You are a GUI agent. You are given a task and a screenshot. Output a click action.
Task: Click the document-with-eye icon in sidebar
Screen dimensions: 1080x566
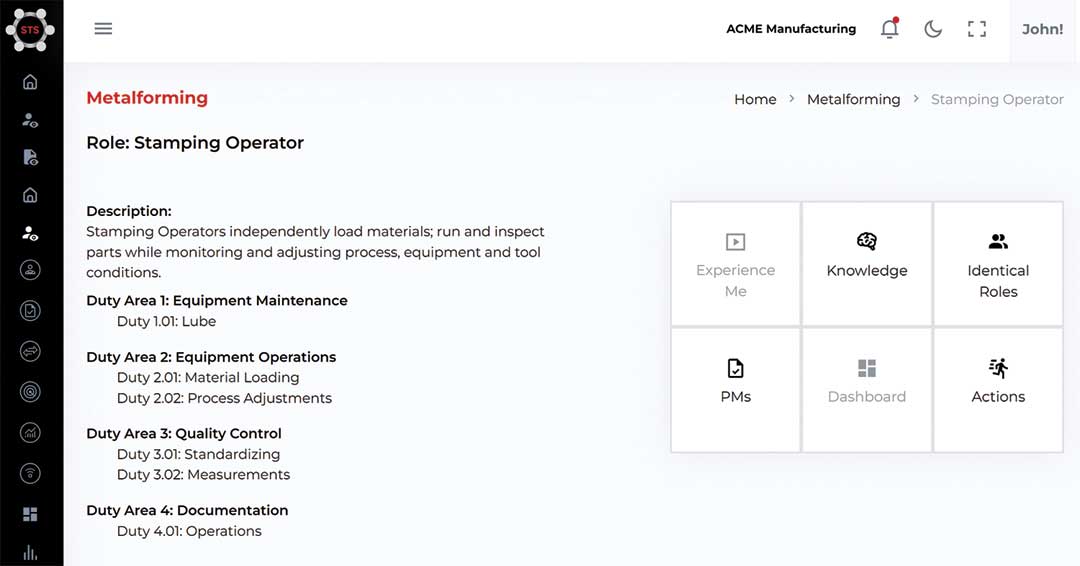pos(30,157)
